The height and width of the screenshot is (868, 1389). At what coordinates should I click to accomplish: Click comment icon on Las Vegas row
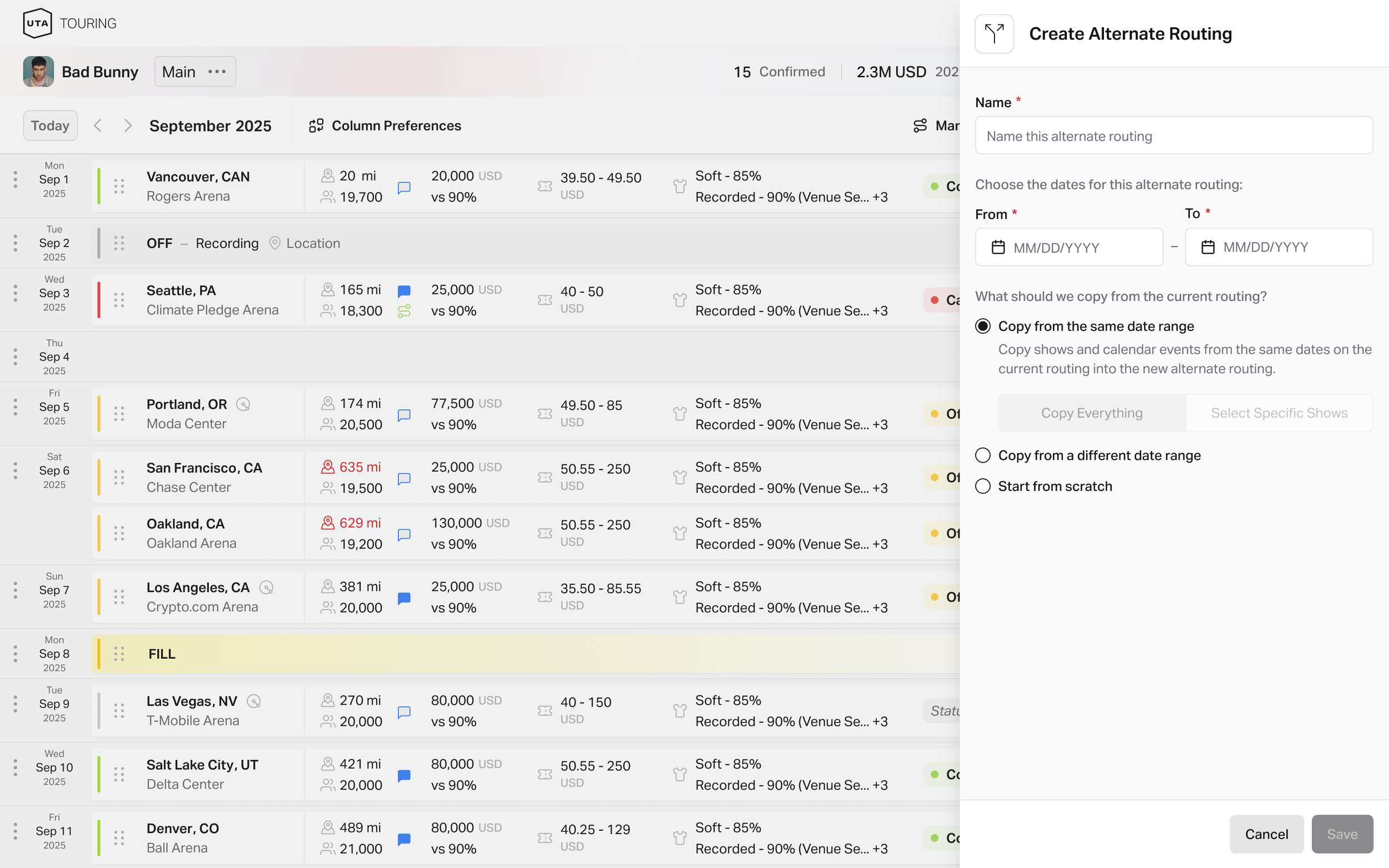pyautogui.click(x=404, y=712)
